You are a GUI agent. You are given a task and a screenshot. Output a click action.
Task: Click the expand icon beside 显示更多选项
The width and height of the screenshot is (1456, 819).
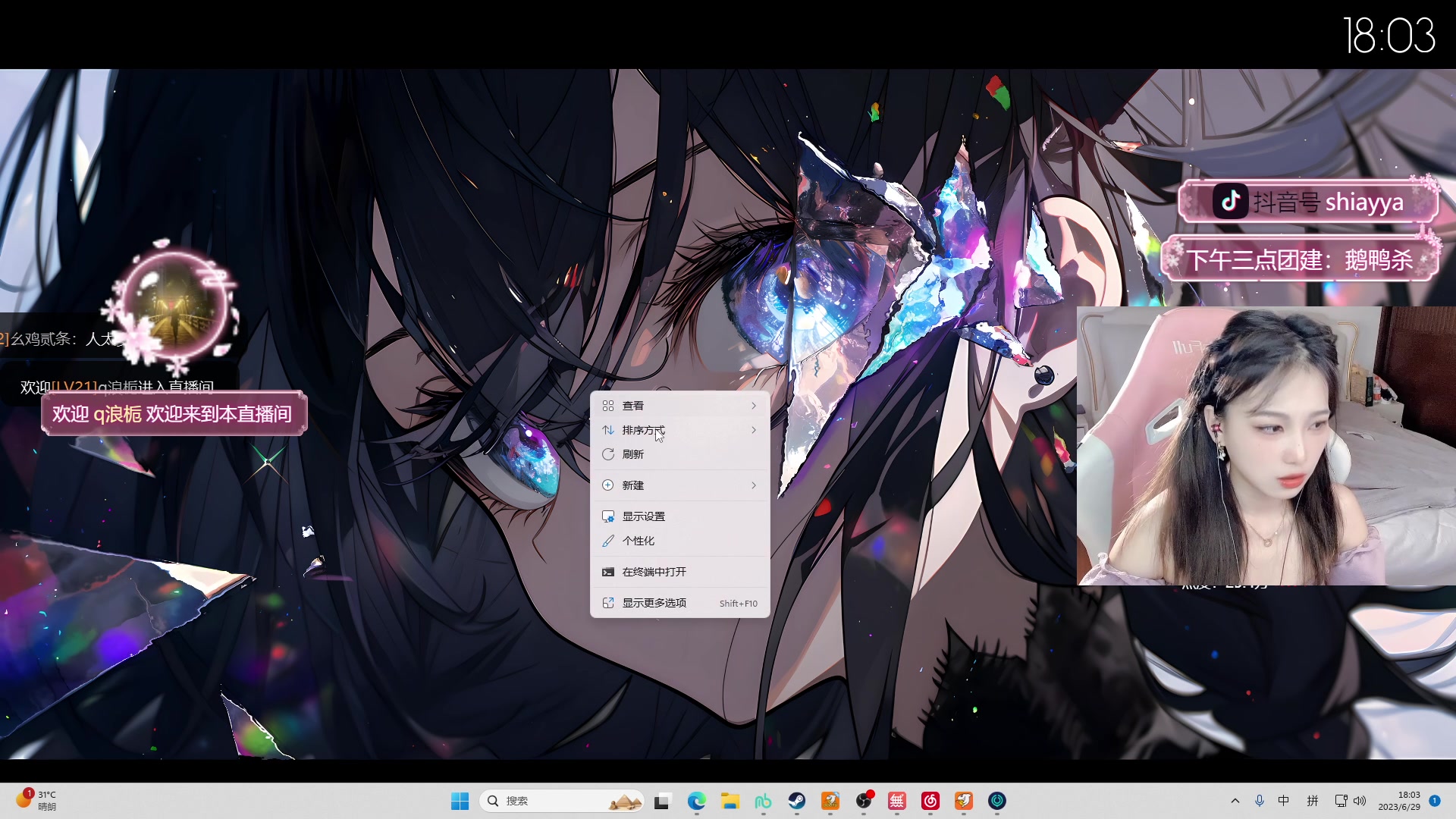(608, 603)
